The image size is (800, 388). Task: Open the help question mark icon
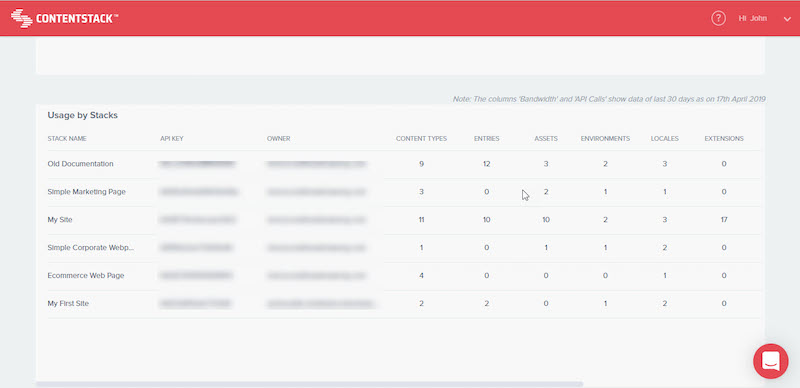click(x=718, y=18)
